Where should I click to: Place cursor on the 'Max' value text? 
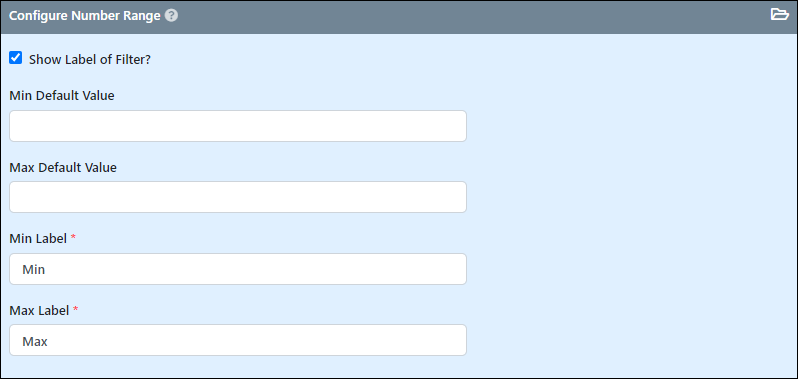(35, 341)
